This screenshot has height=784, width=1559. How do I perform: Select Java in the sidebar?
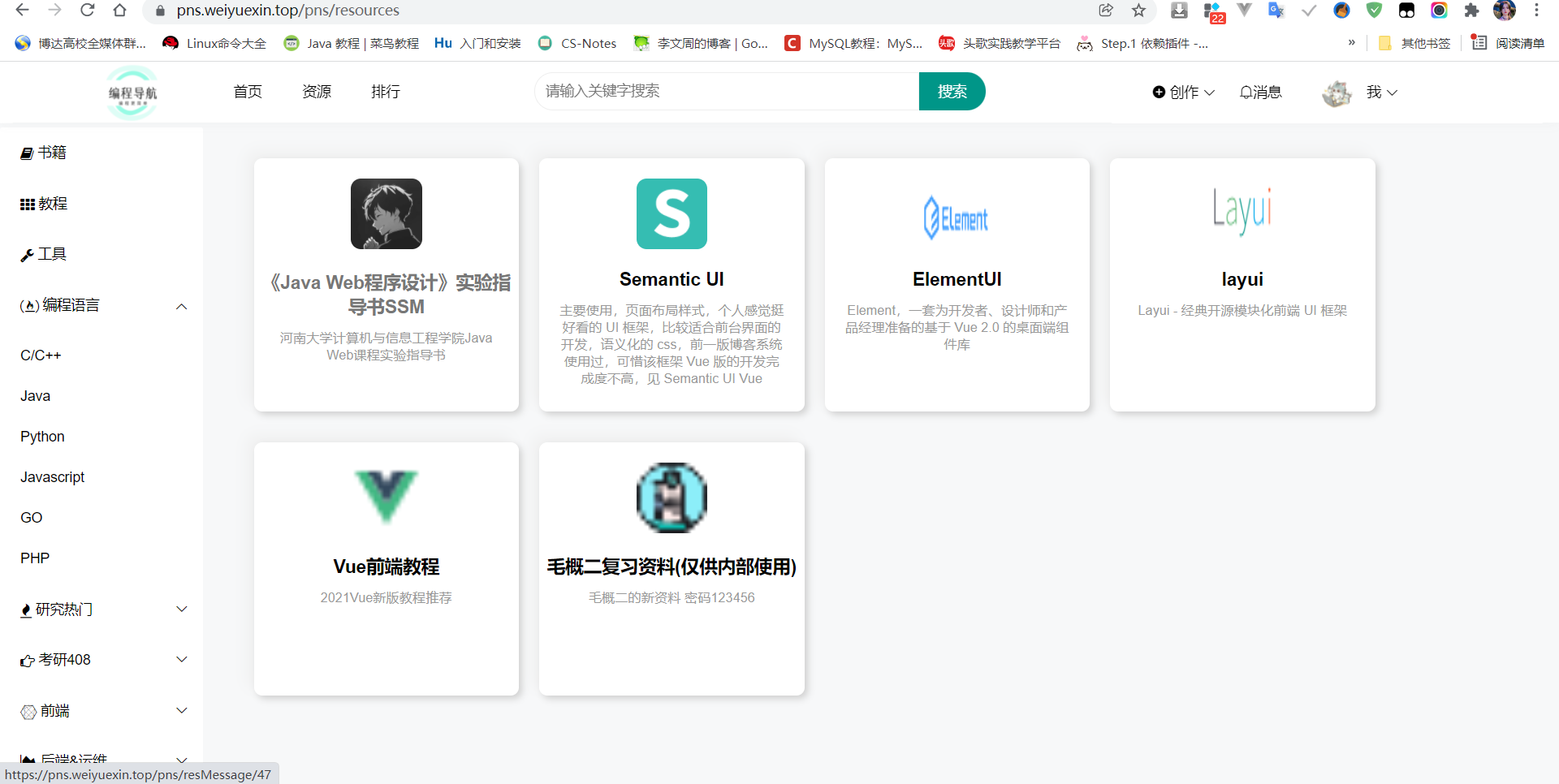click(35, 396)
